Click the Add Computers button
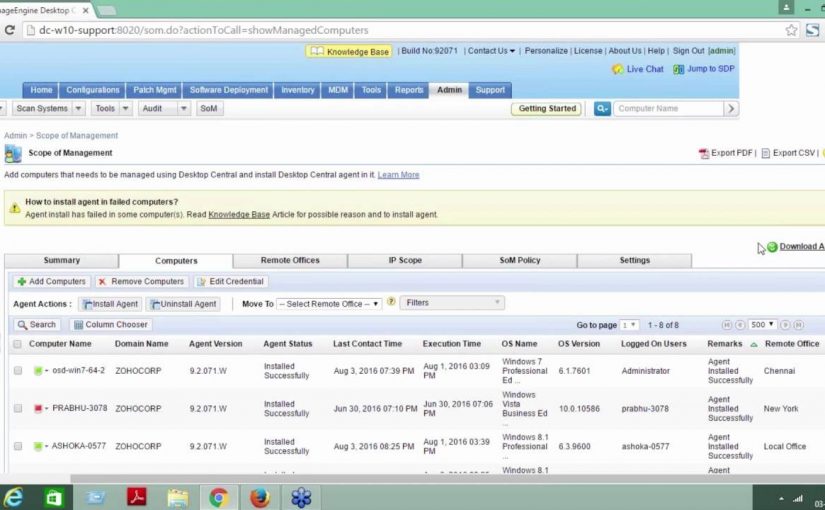 pyautogui.click(x=52, y=282)
